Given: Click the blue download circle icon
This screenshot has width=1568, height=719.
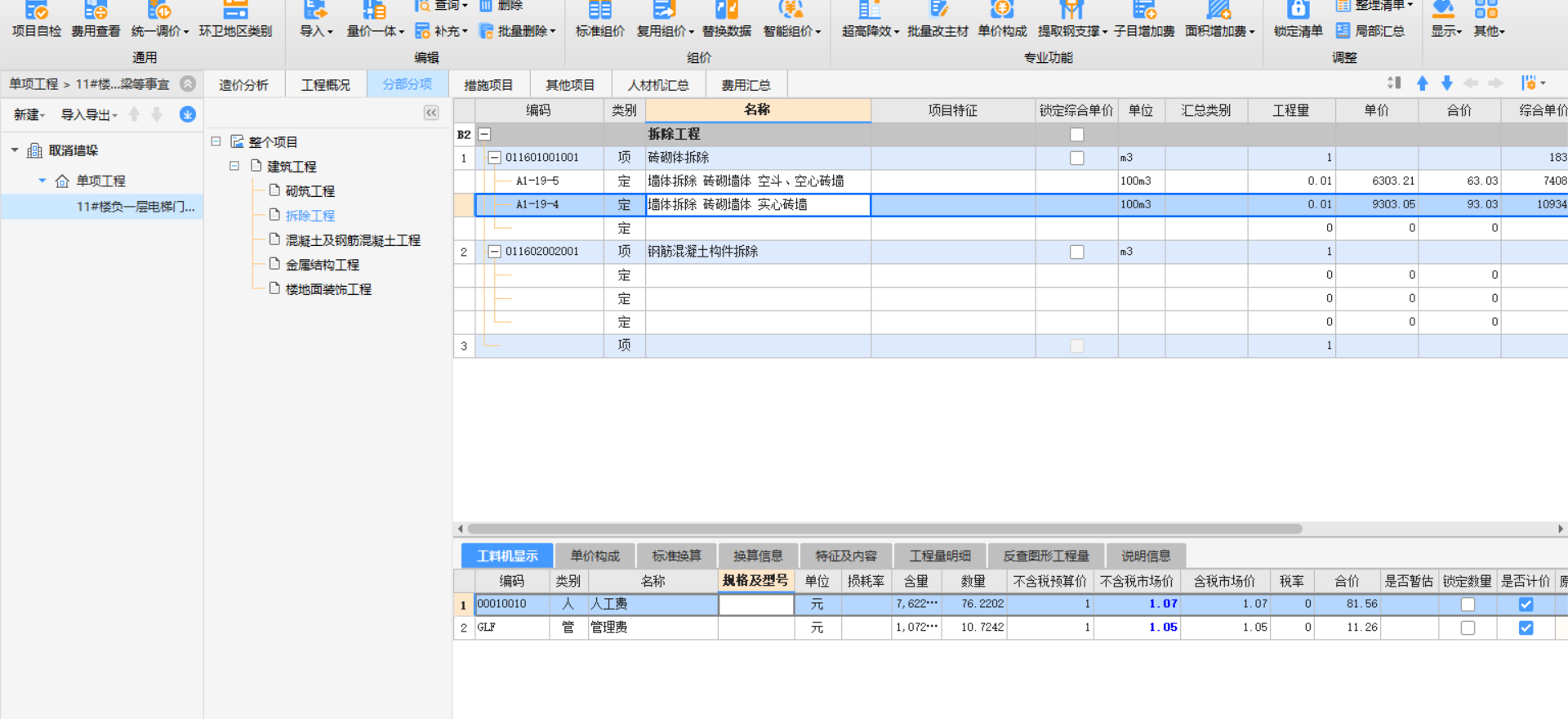Looking at the screenshot, I should coord(188,114).
